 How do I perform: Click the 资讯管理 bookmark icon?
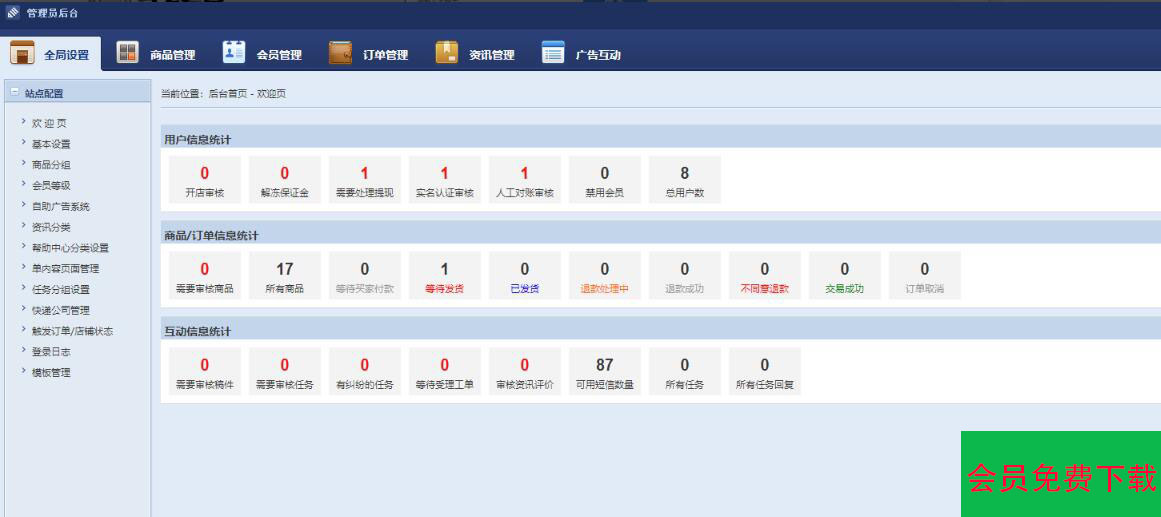446,53
